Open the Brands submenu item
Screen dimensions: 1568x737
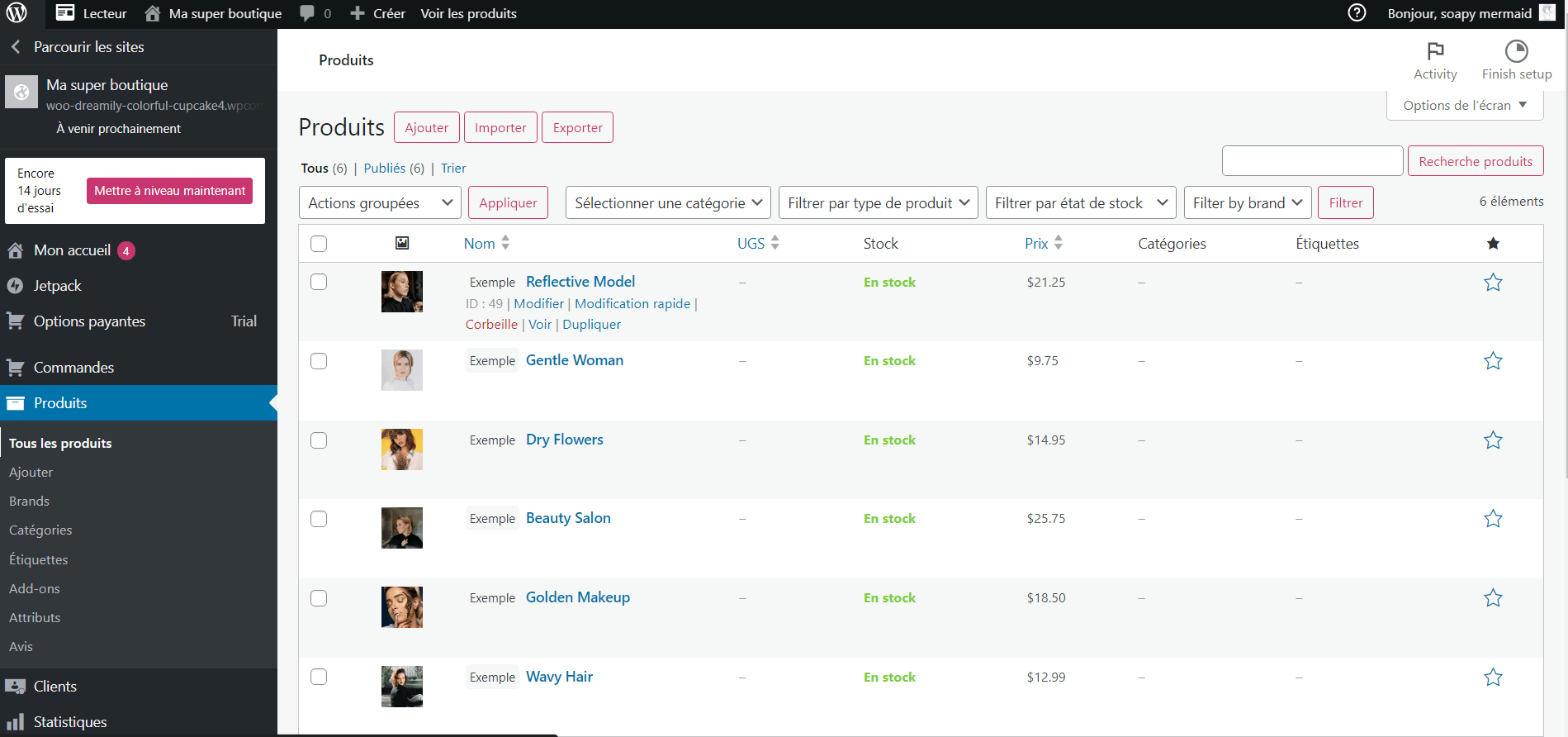29,501
